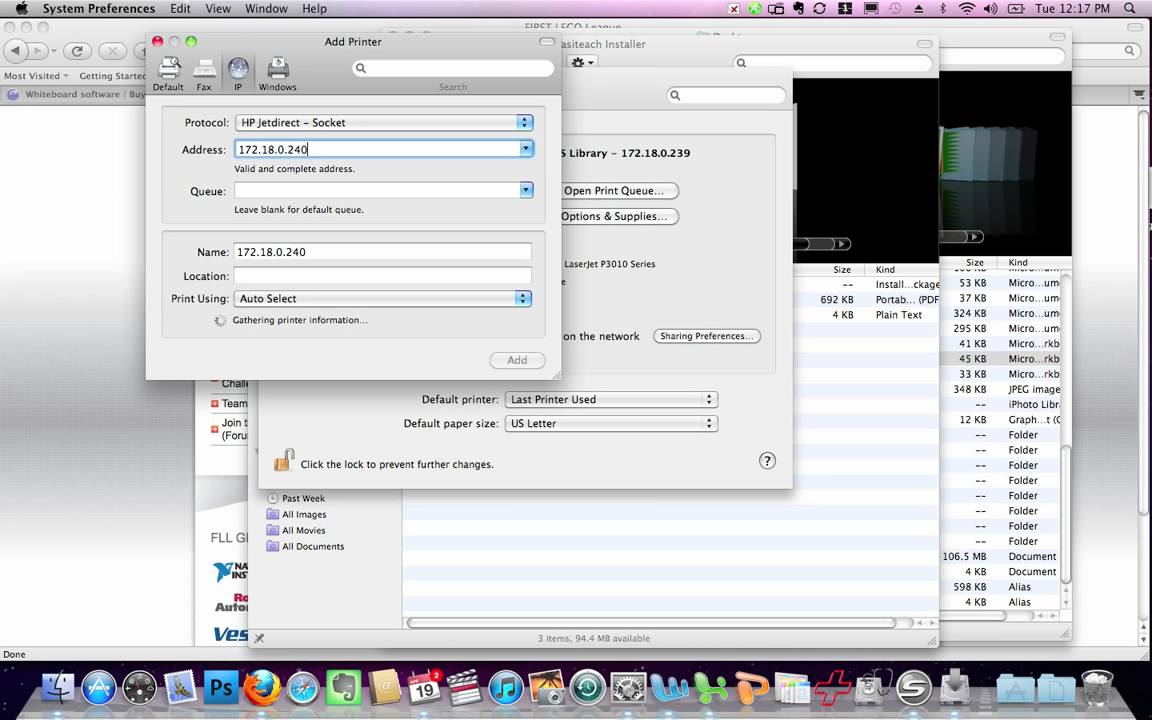Change the Default paper size dropdown

click(610, 423)
